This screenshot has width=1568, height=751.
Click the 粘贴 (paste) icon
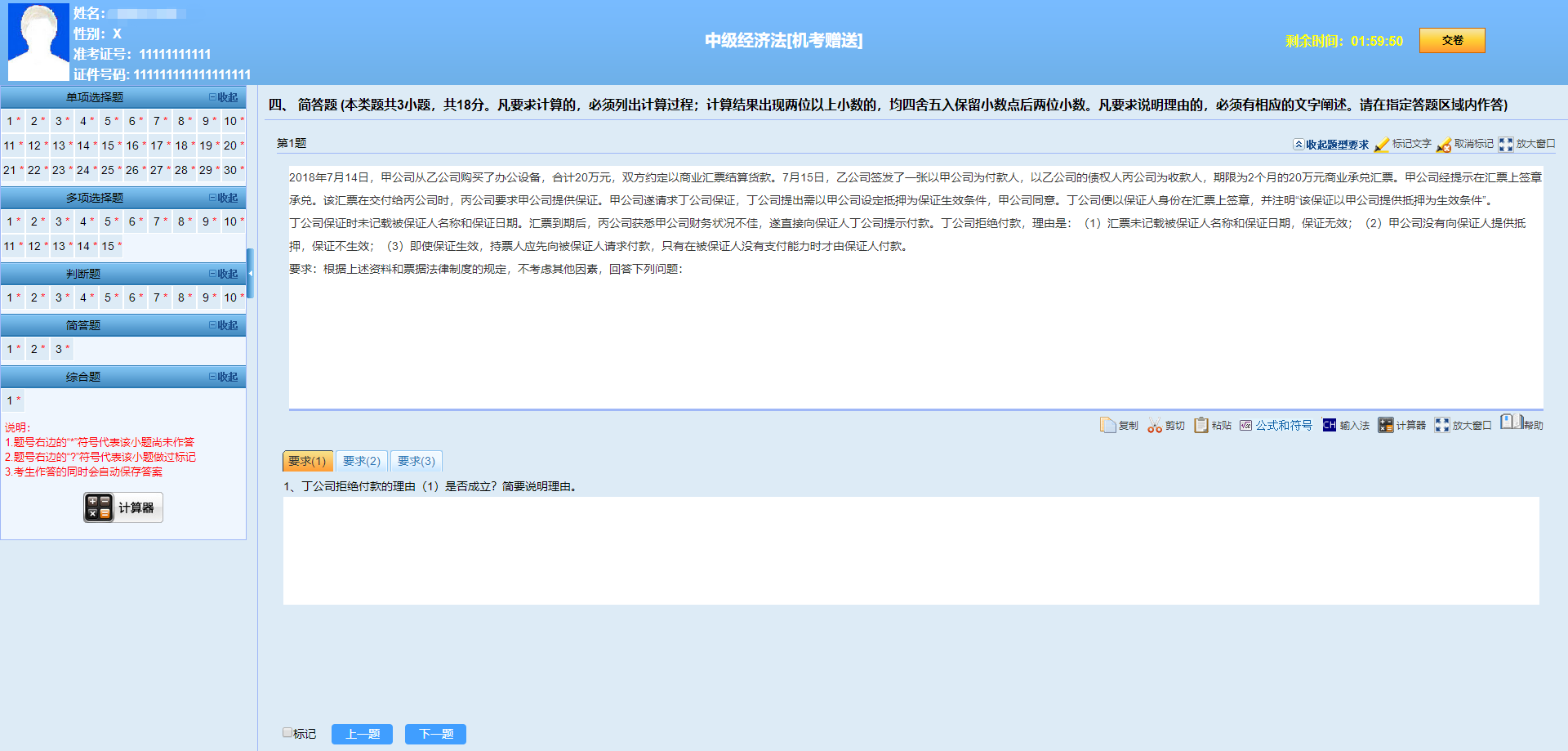(x=1214, y=425)
